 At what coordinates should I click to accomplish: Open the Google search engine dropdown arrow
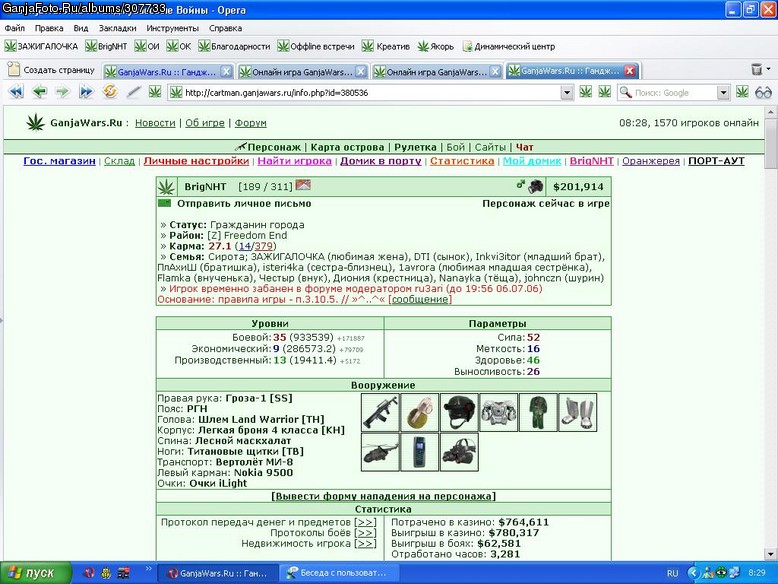click(723, 93)
